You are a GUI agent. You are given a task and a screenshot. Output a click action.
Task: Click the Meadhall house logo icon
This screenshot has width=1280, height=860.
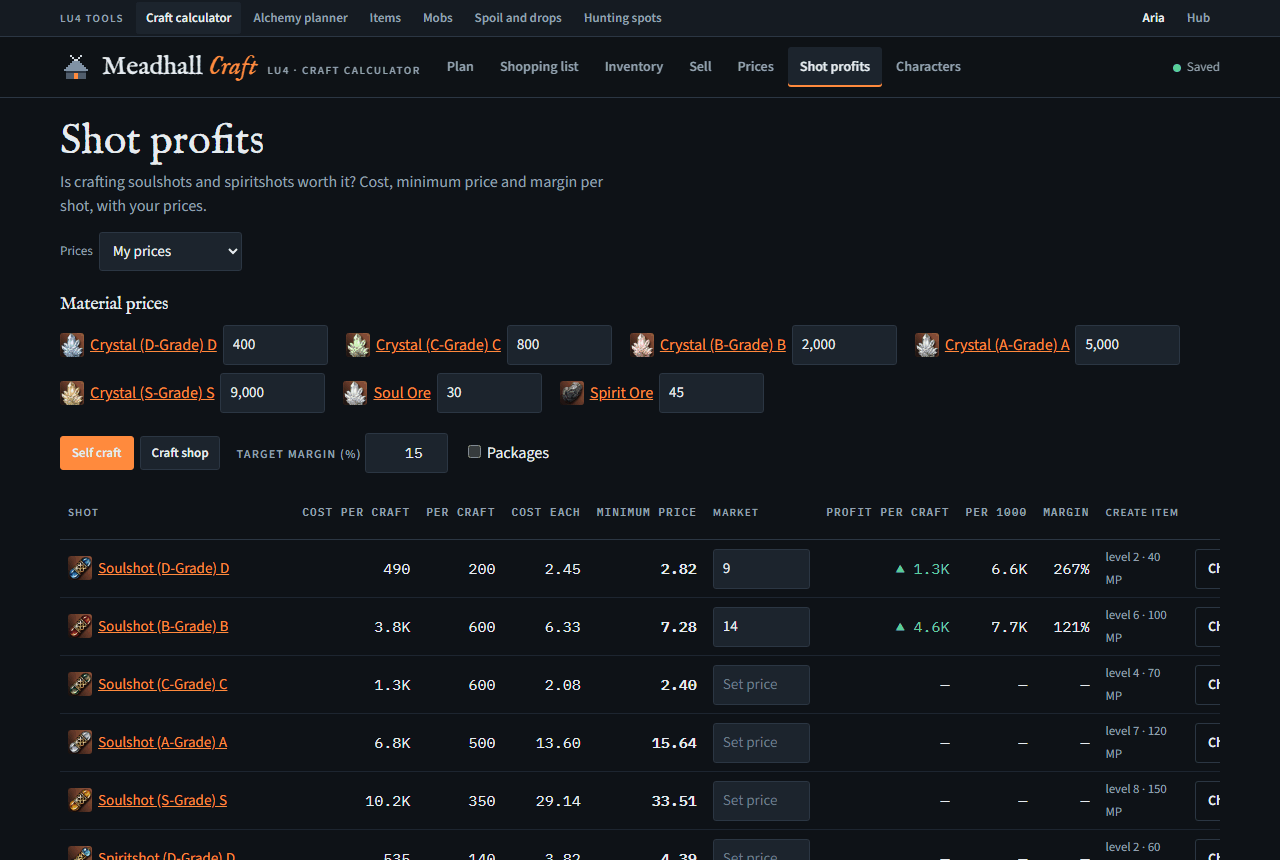[76, 67]
